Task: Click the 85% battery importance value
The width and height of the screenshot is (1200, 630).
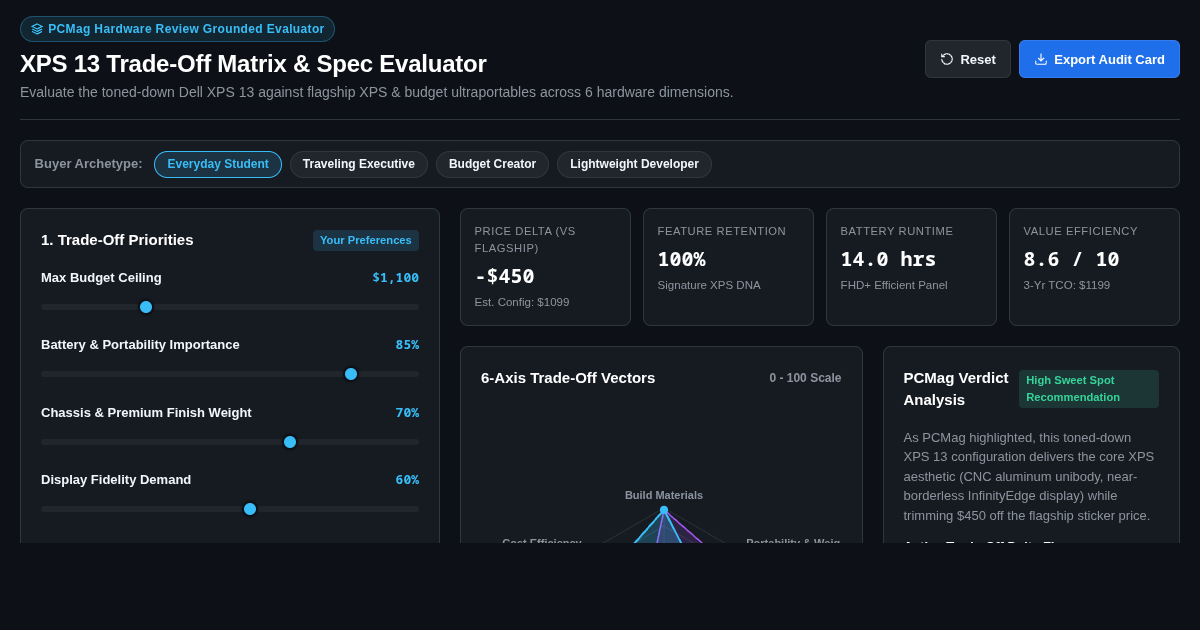Action: click(407, 345)
